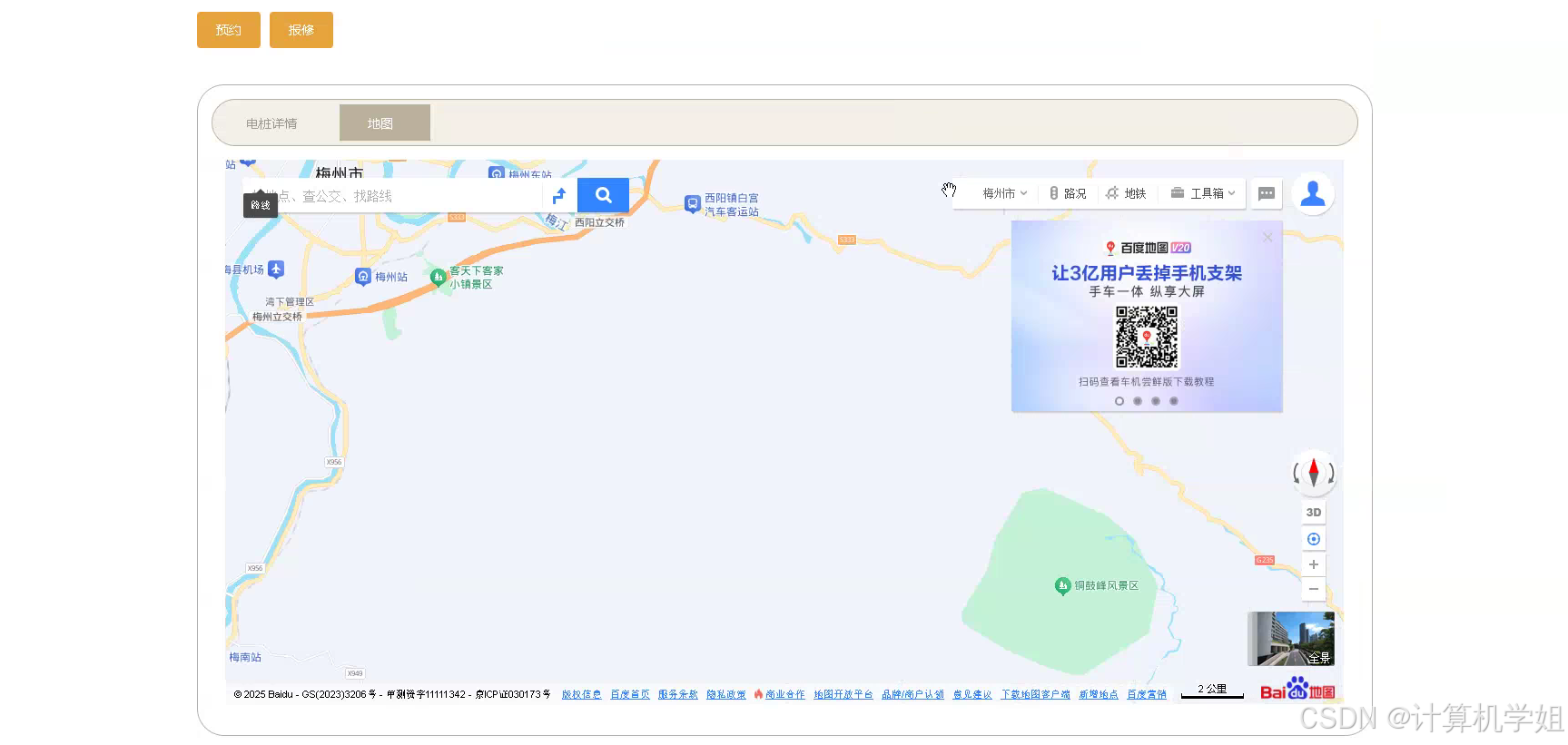Select the first carousel dot in the ad

(x=1119, y=401)
